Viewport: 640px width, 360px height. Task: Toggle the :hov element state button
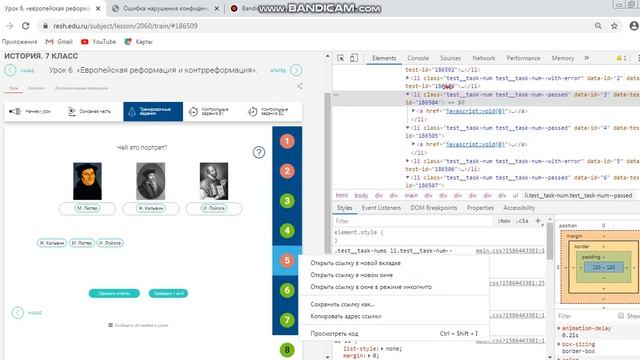point(504,221)
